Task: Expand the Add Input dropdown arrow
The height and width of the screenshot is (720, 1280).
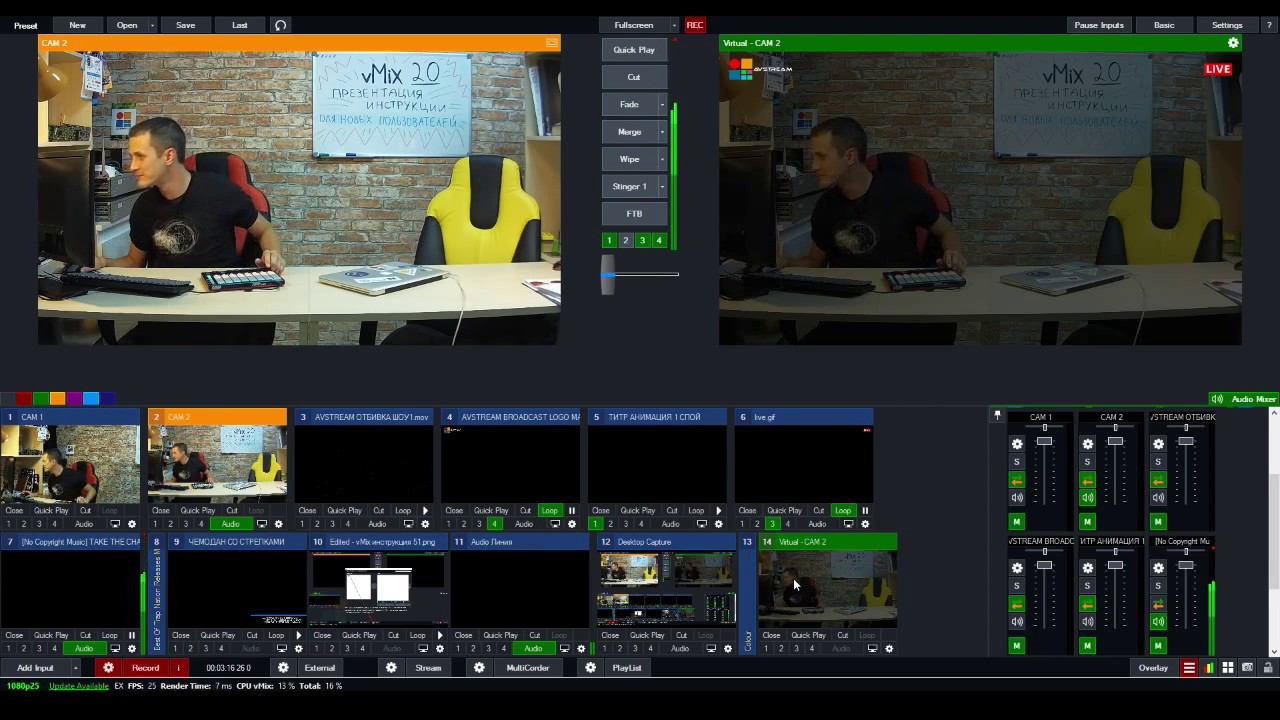Action: (75, 668)
